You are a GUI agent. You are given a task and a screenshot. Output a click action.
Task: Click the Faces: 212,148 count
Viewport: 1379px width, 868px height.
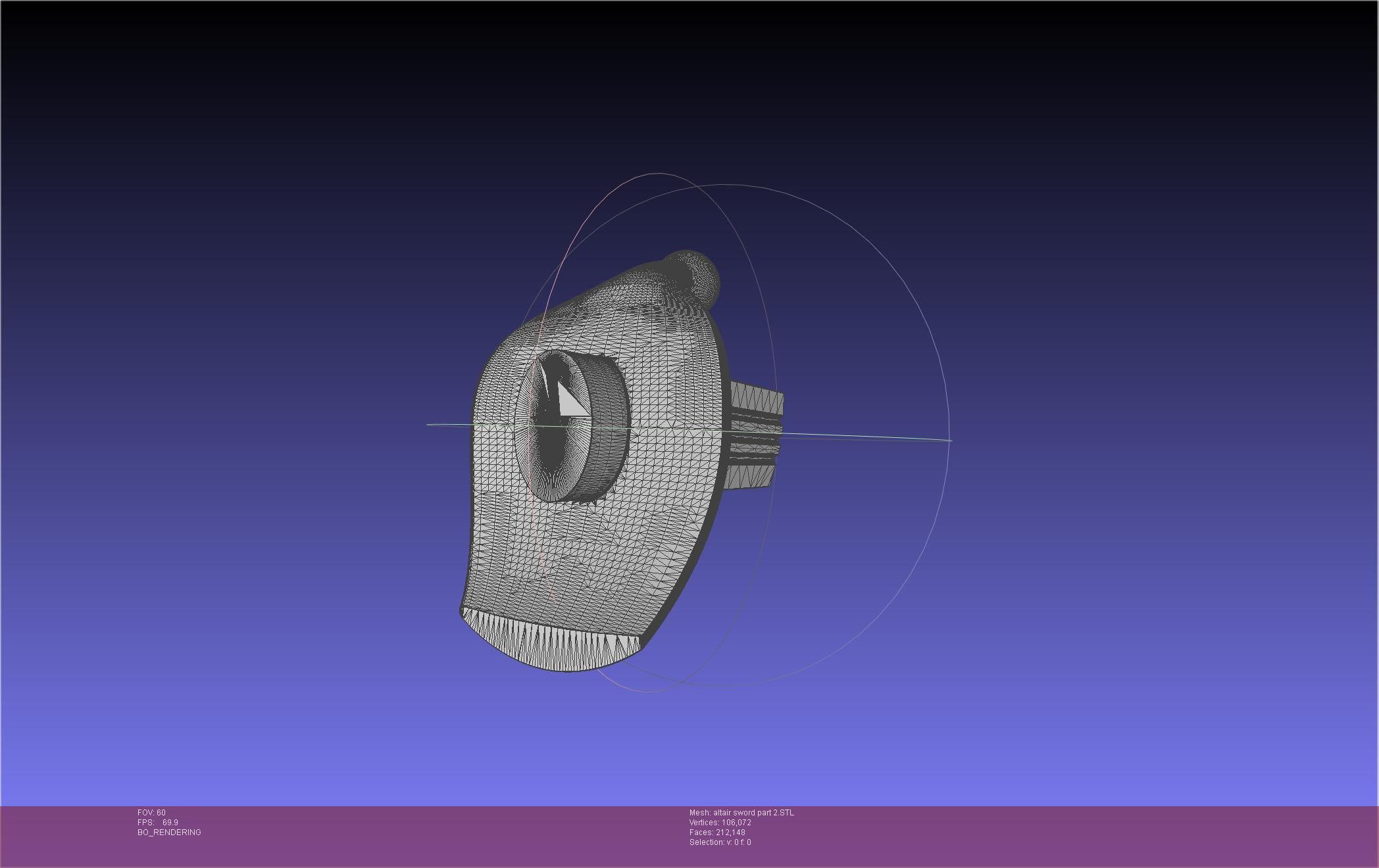click(x=717, y=832)
